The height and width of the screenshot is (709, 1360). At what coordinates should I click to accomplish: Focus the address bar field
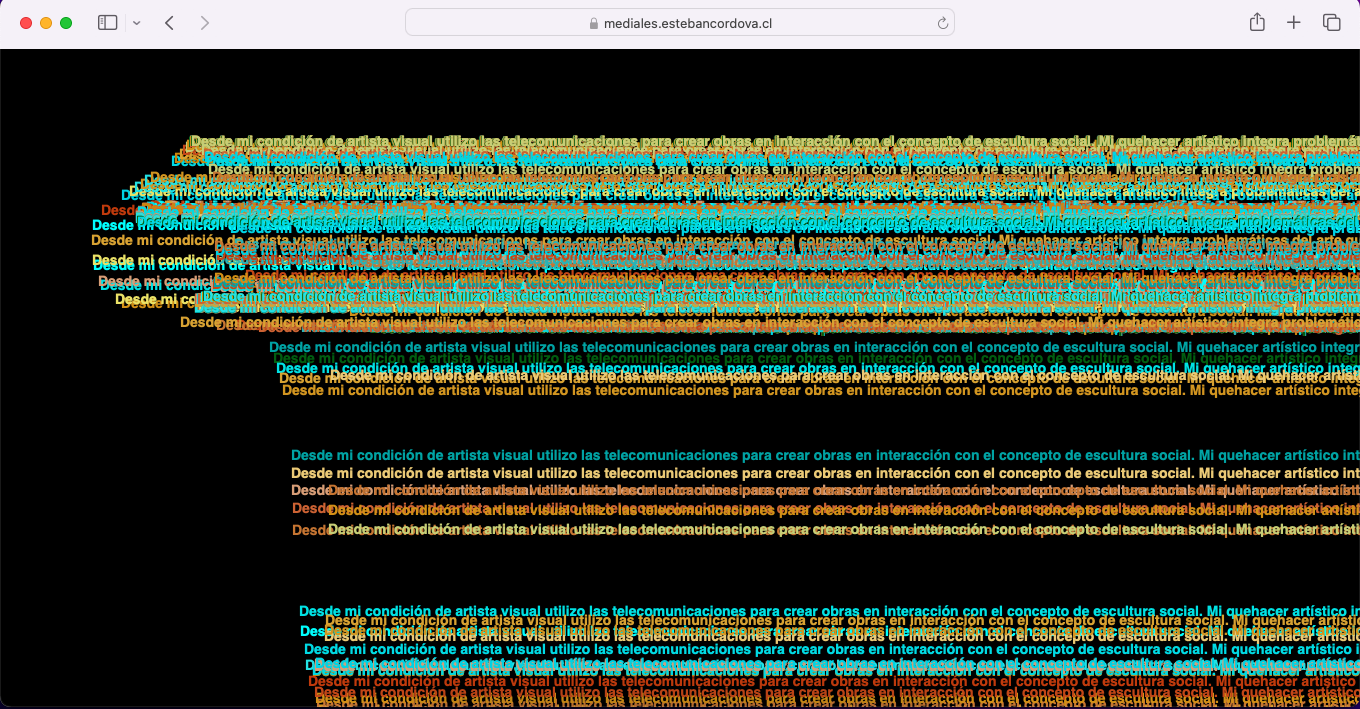680,23
